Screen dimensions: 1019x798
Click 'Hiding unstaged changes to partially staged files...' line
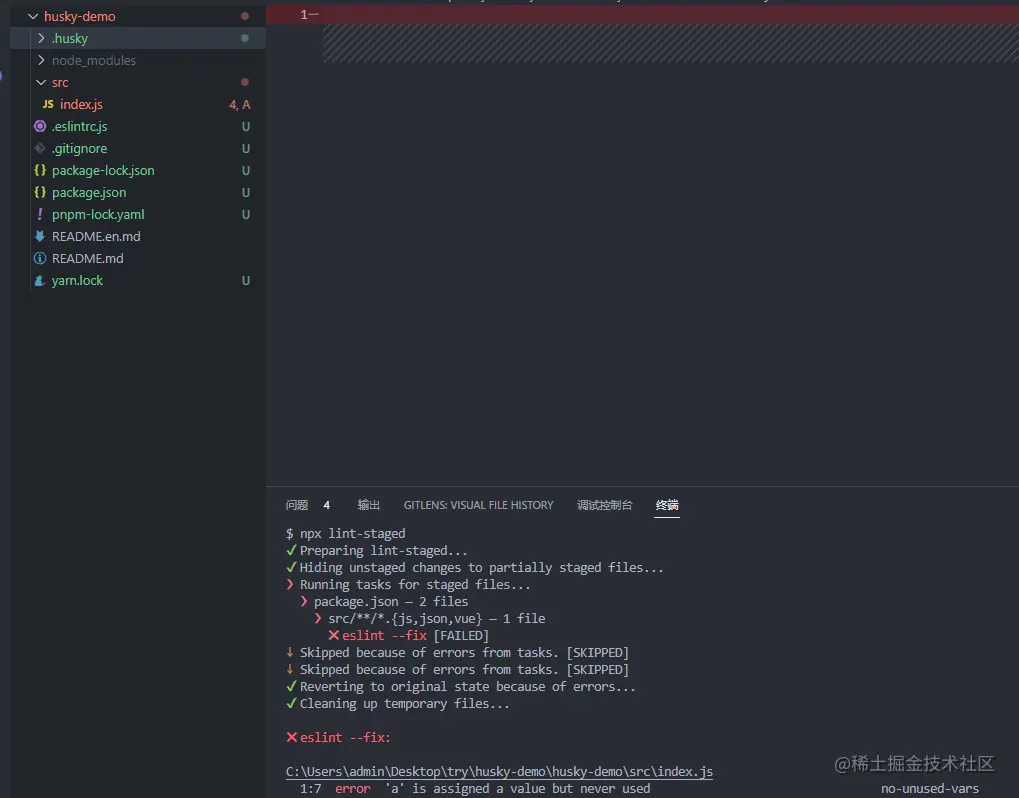click(474, 567)
